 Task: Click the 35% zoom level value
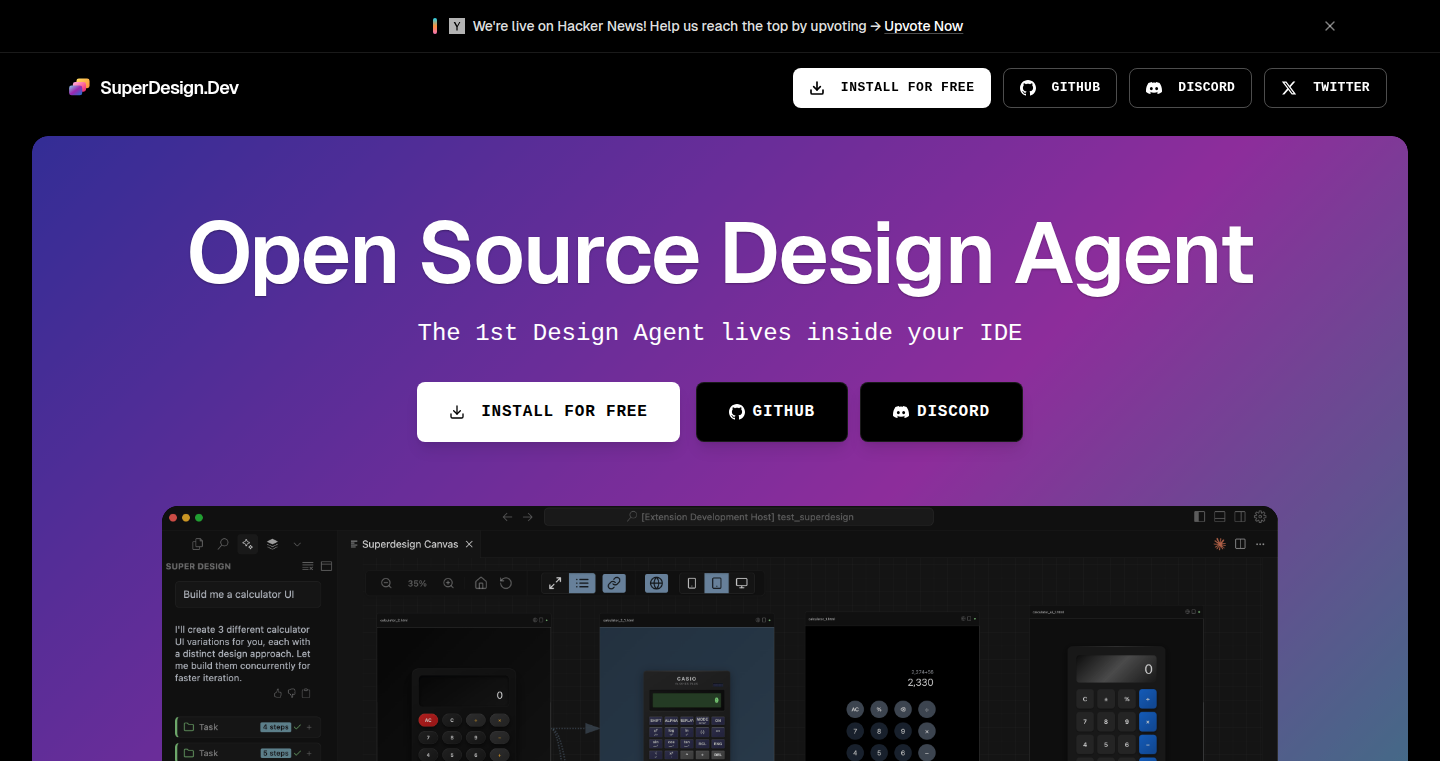(417, 583)
